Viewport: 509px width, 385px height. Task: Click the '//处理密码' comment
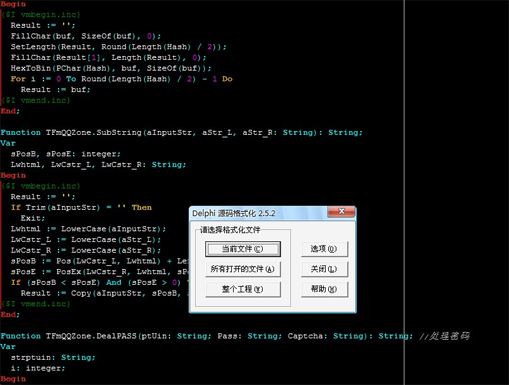(x=444, y=336)
